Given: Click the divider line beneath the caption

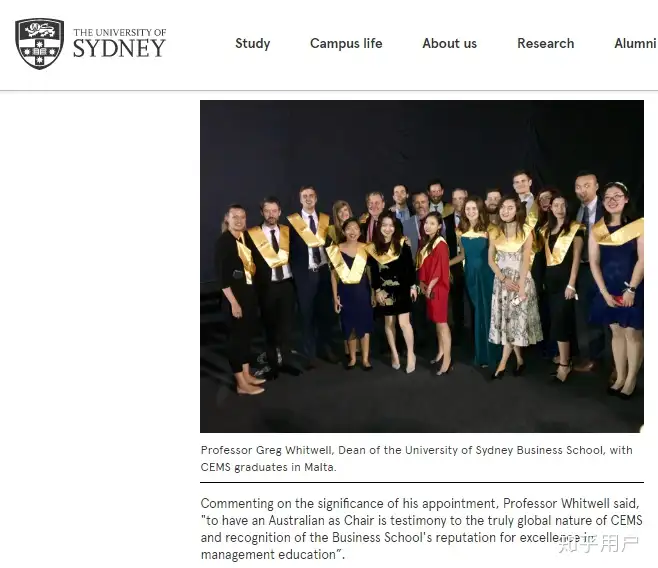Looking at the screenshot, I should [x=422, y=482].
